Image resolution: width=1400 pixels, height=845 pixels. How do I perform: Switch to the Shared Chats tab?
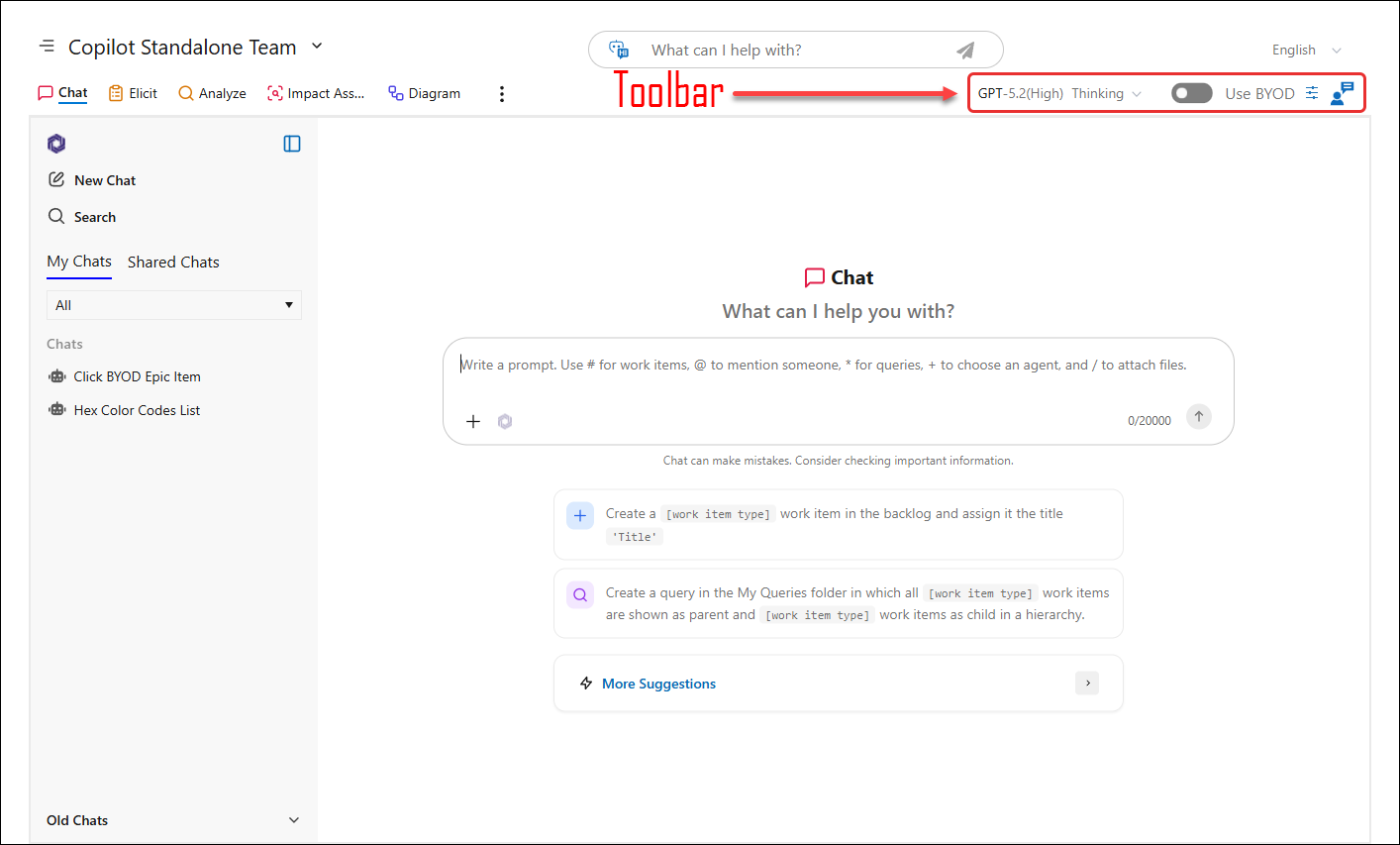coord(173,263)
